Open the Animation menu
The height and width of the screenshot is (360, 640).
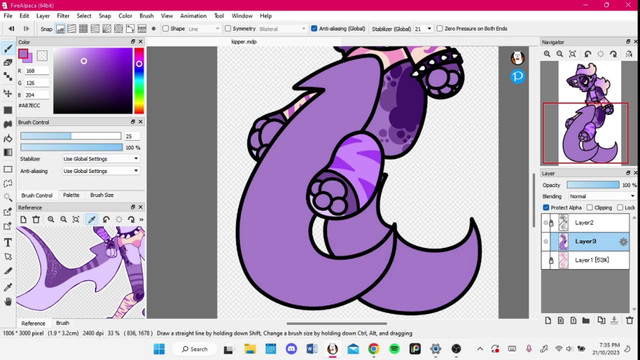[x=193, y=16]
